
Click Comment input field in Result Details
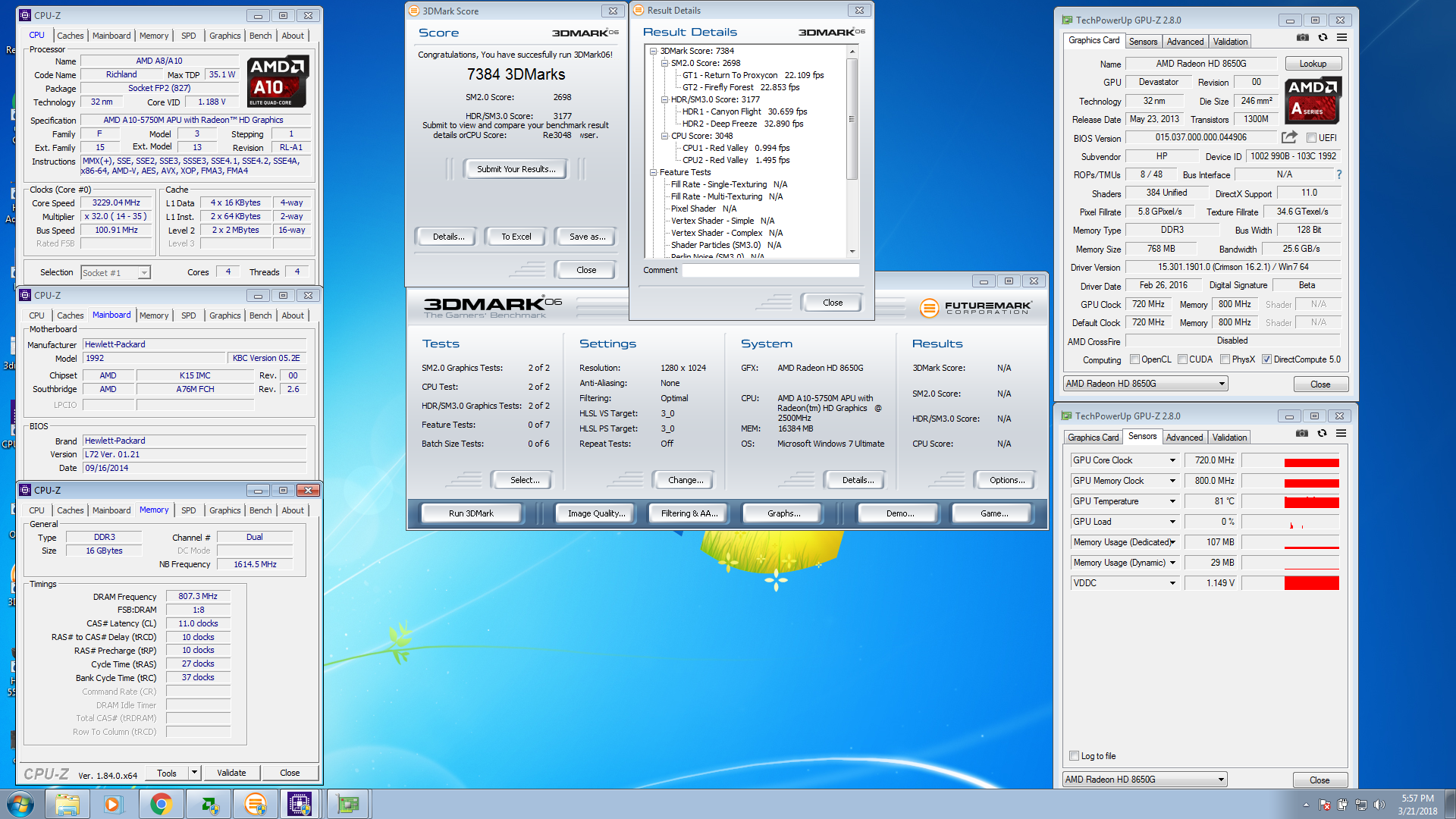point(770,270)
